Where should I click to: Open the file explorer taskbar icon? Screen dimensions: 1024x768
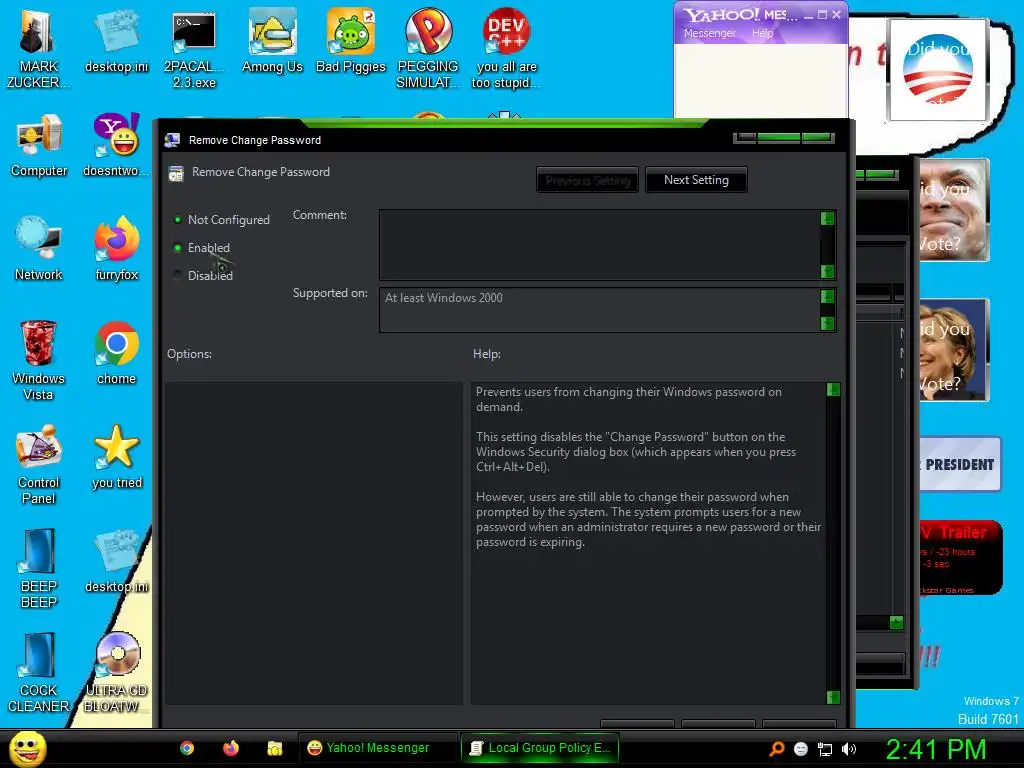(275, 748)
